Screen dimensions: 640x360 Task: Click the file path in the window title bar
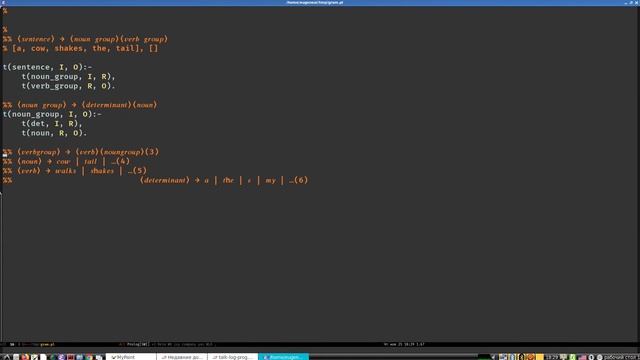click(314, 2)
